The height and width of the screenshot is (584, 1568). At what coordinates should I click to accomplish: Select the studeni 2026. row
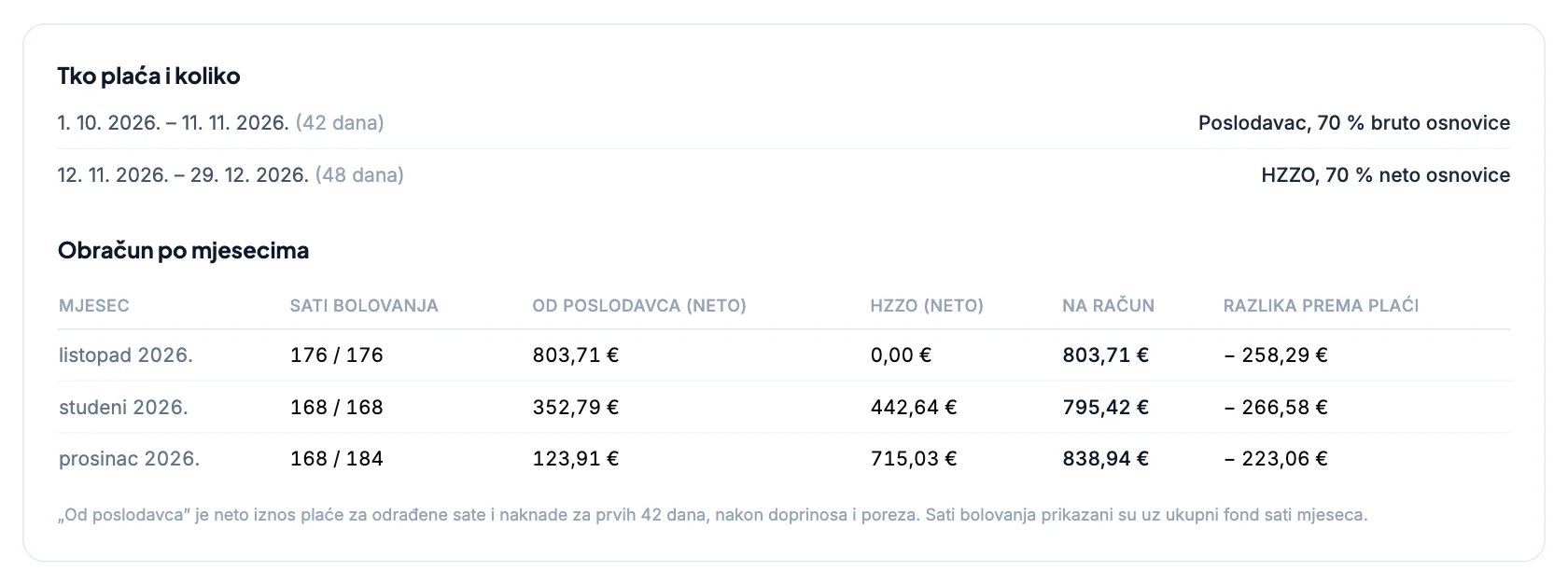coord(784,408)
